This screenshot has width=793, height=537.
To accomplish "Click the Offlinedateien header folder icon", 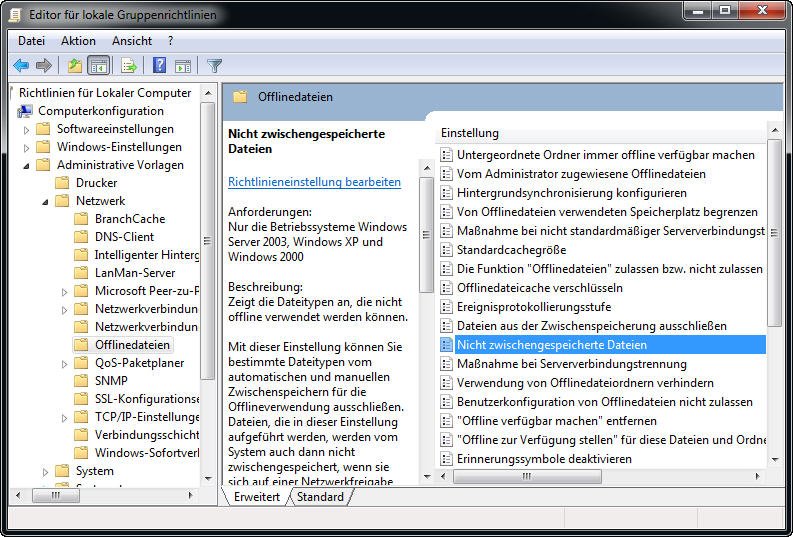I will tap(240, 97).
